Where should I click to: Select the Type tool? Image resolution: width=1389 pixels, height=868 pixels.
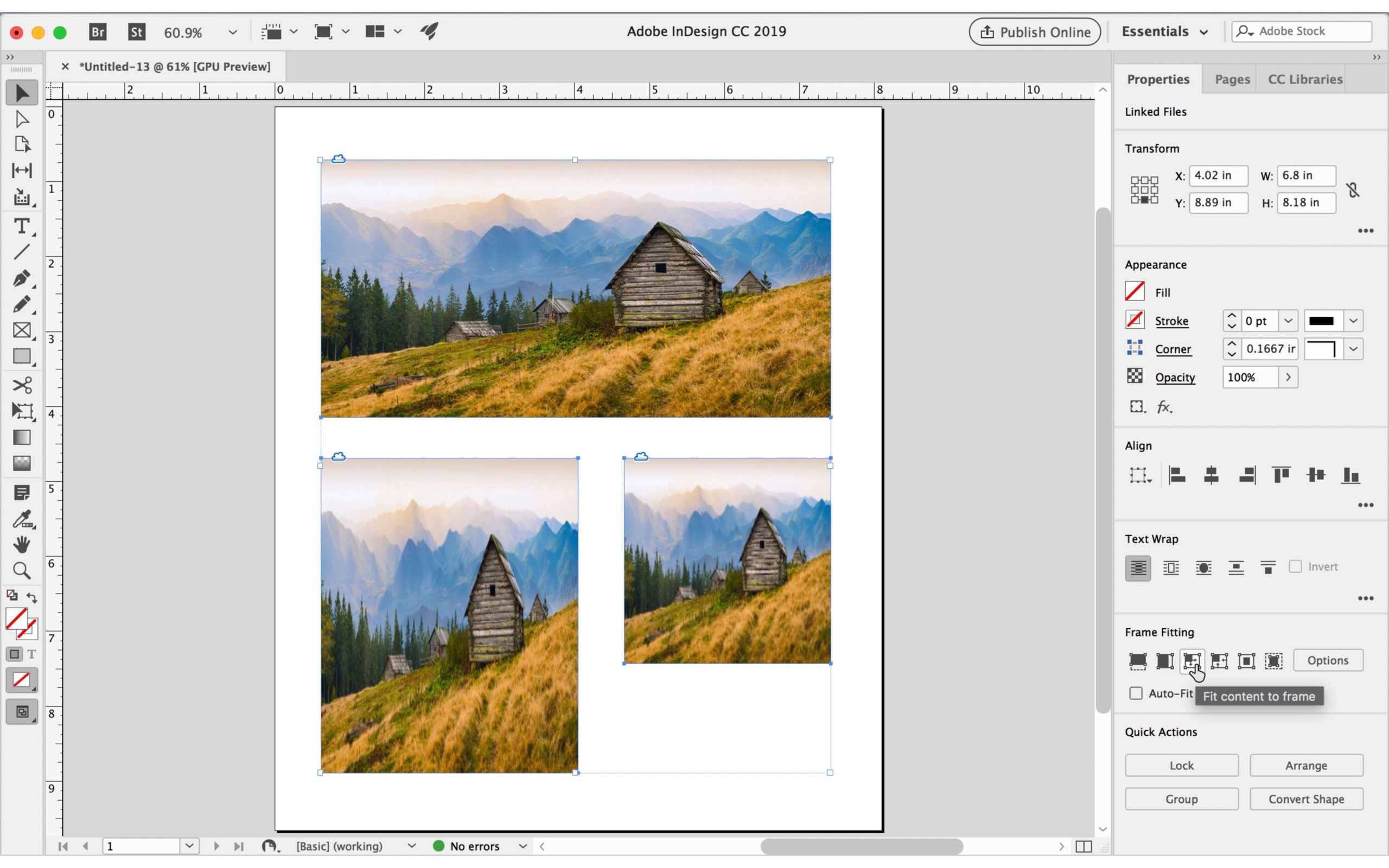[x=22, y=226]
